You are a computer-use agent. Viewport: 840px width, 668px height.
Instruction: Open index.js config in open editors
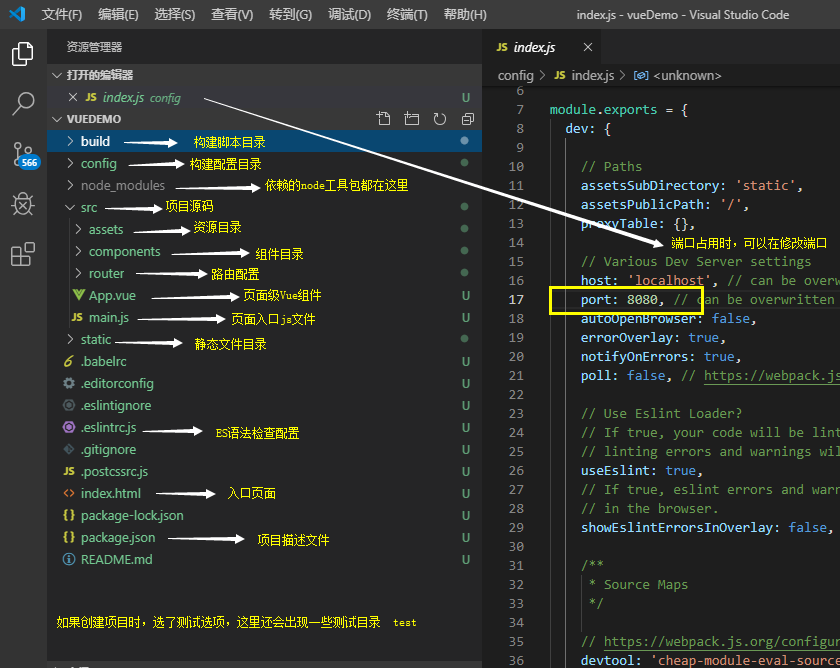coord(265,97)
